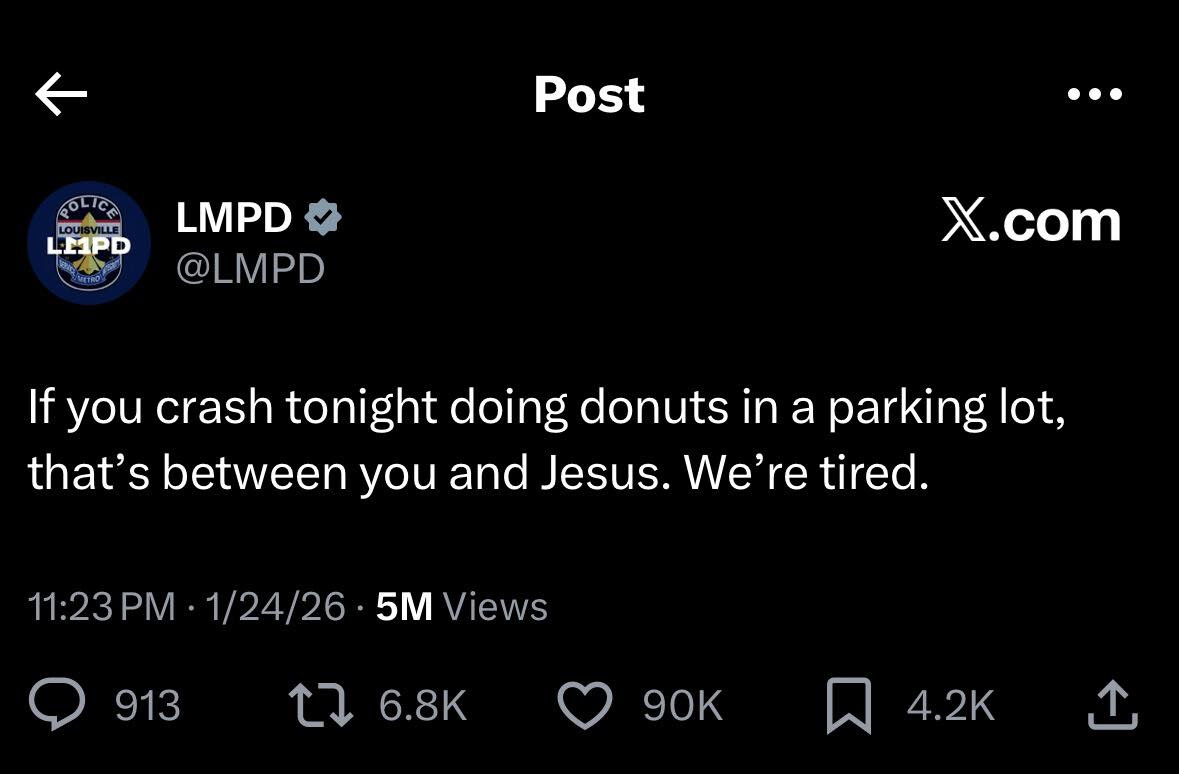Share the post via upload icon

point(1112,706)
